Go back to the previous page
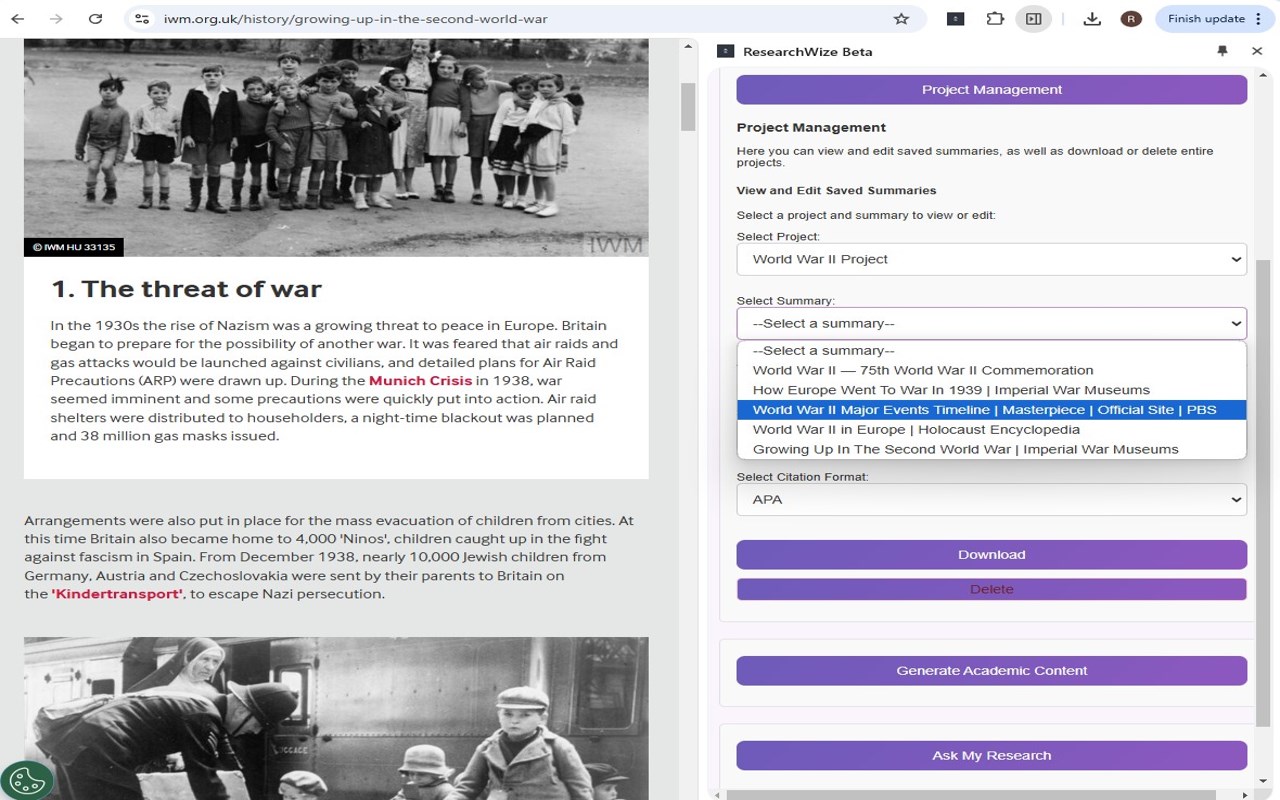Image resolution: width=1280 pixels, height=800 pixels. [18, 19]
